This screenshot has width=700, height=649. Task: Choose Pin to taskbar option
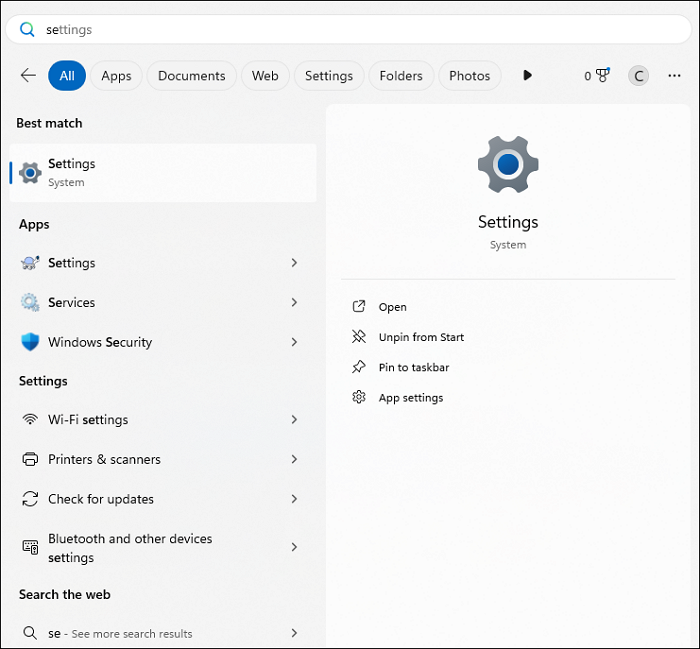[x=413, y=367]
